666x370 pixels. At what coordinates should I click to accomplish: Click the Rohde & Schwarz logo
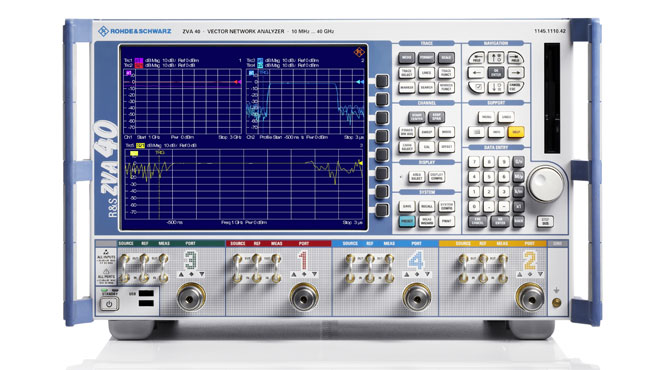point(134,31)
